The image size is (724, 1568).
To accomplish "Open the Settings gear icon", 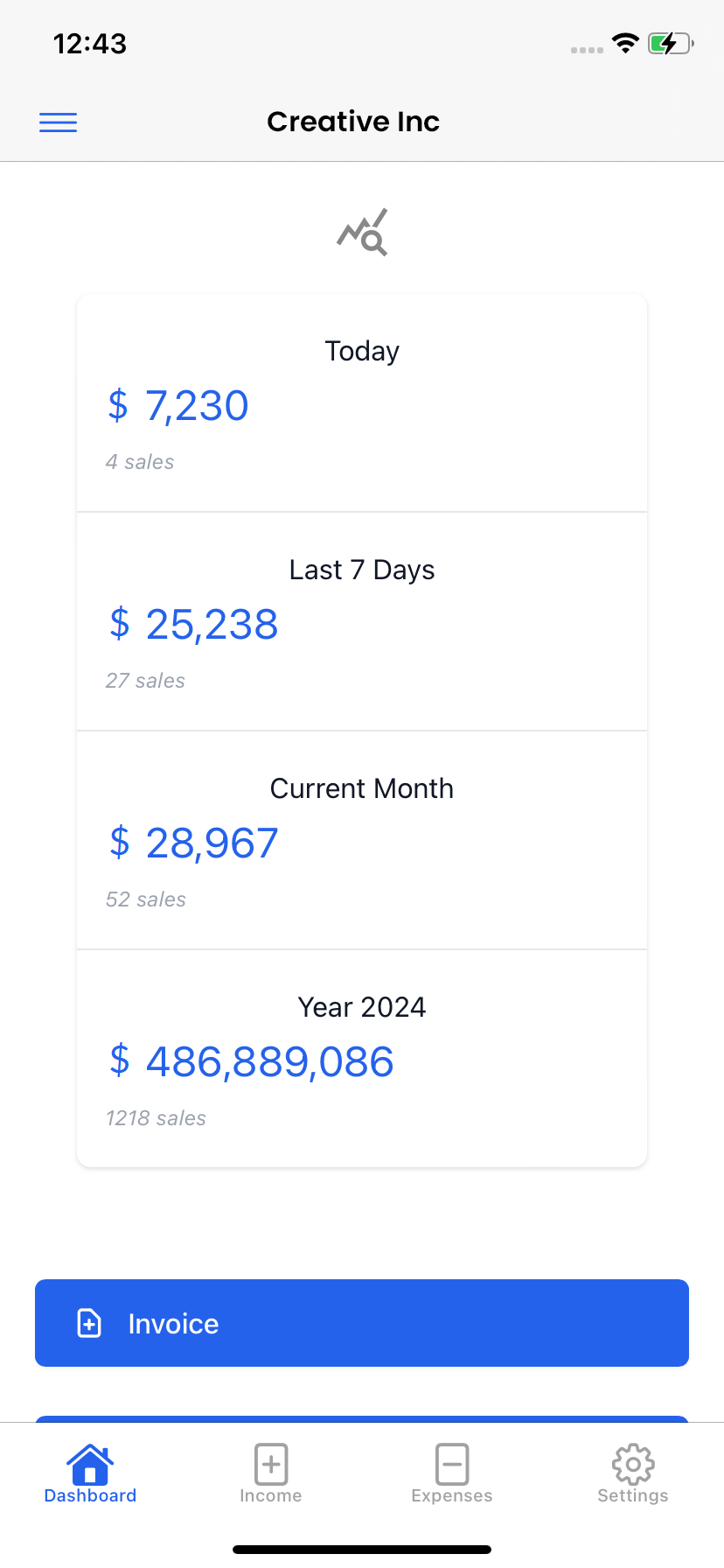I will 633,1464.
